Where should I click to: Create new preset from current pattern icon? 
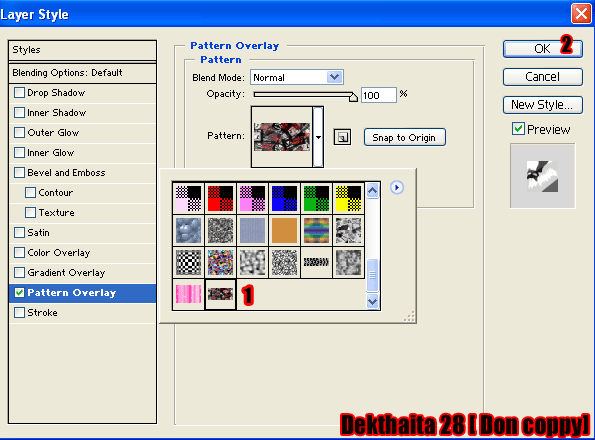click(342, 137)
